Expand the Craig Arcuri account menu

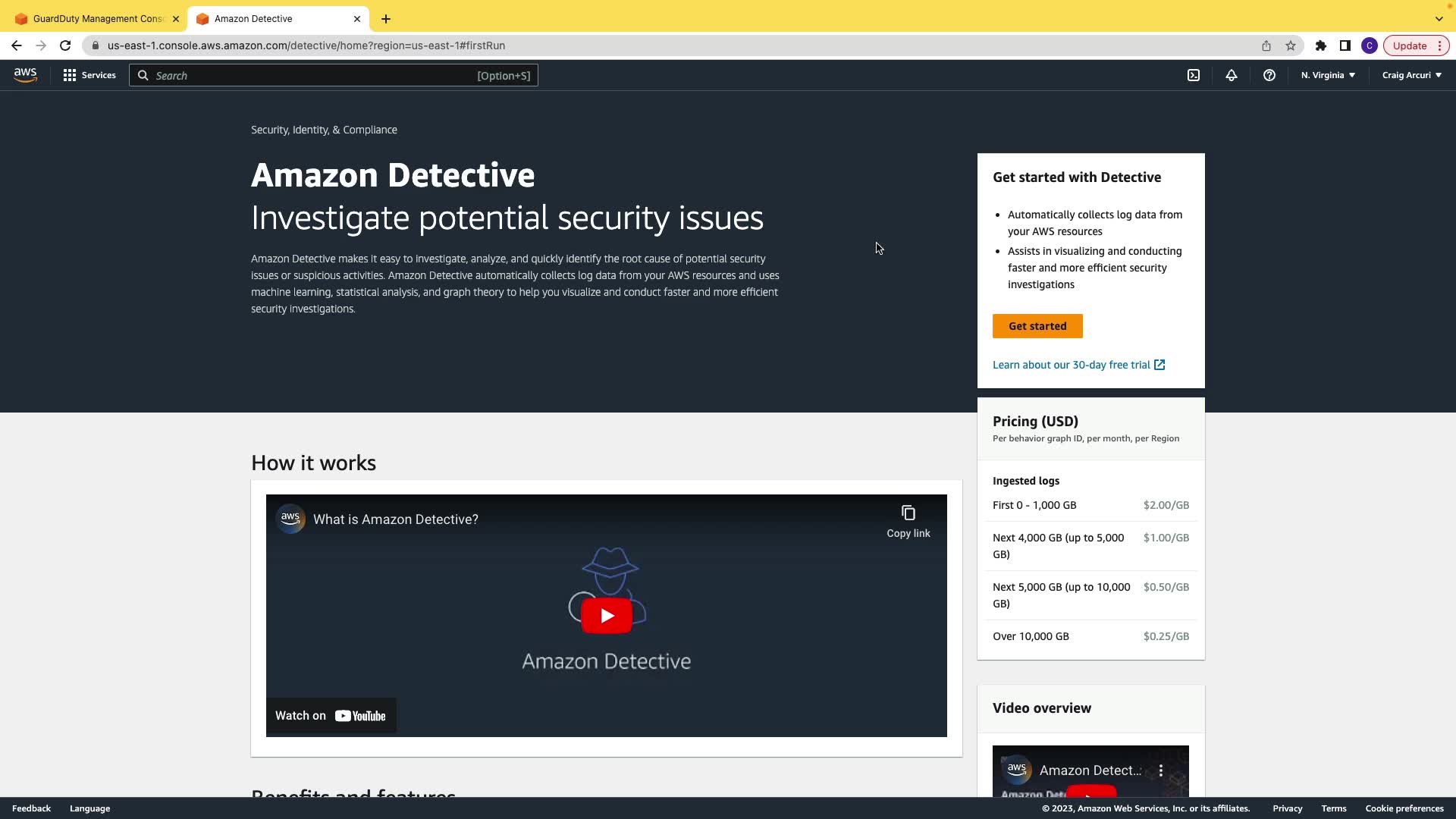pyautogui.click(x=1411, y=75)
